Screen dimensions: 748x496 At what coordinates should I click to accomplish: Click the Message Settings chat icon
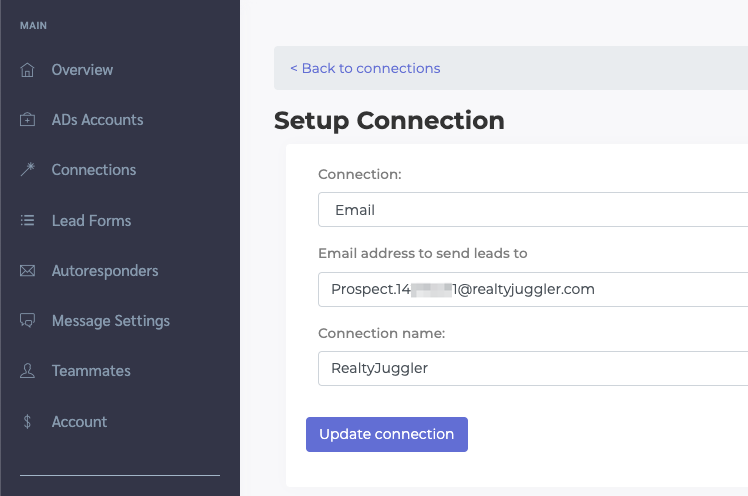28,321
